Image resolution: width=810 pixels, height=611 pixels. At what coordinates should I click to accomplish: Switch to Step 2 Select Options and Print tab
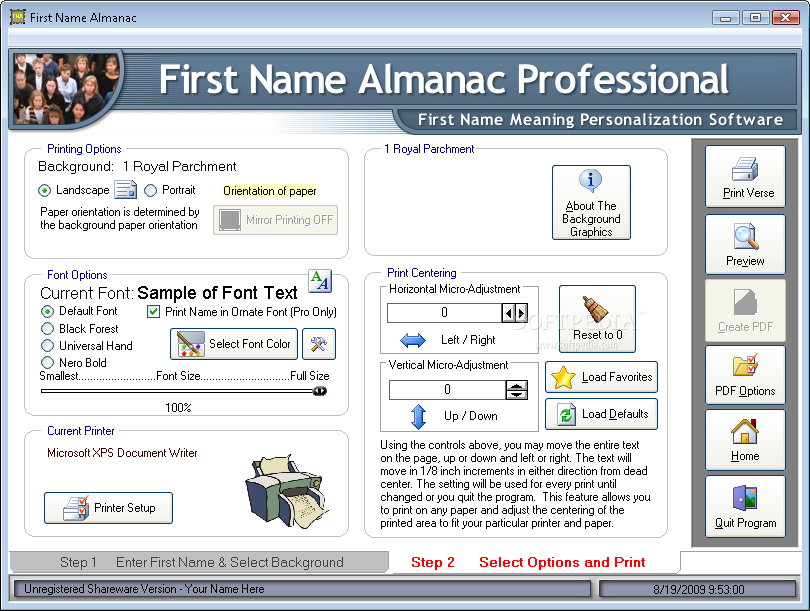(x=535, y=562)
